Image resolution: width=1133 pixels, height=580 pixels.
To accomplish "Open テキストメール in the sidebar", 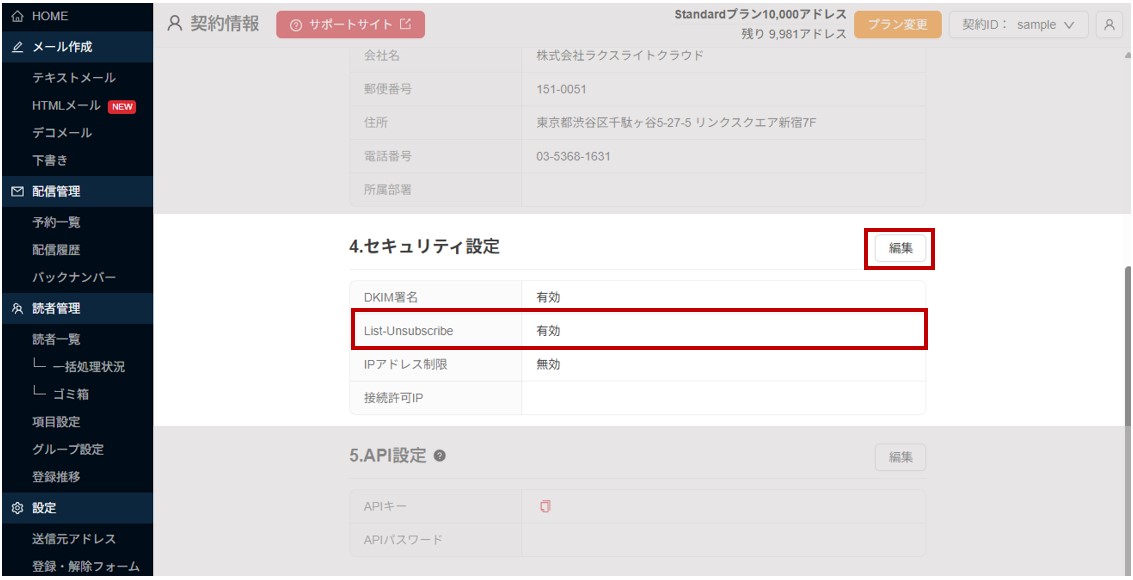I will (x=74, y=77).
